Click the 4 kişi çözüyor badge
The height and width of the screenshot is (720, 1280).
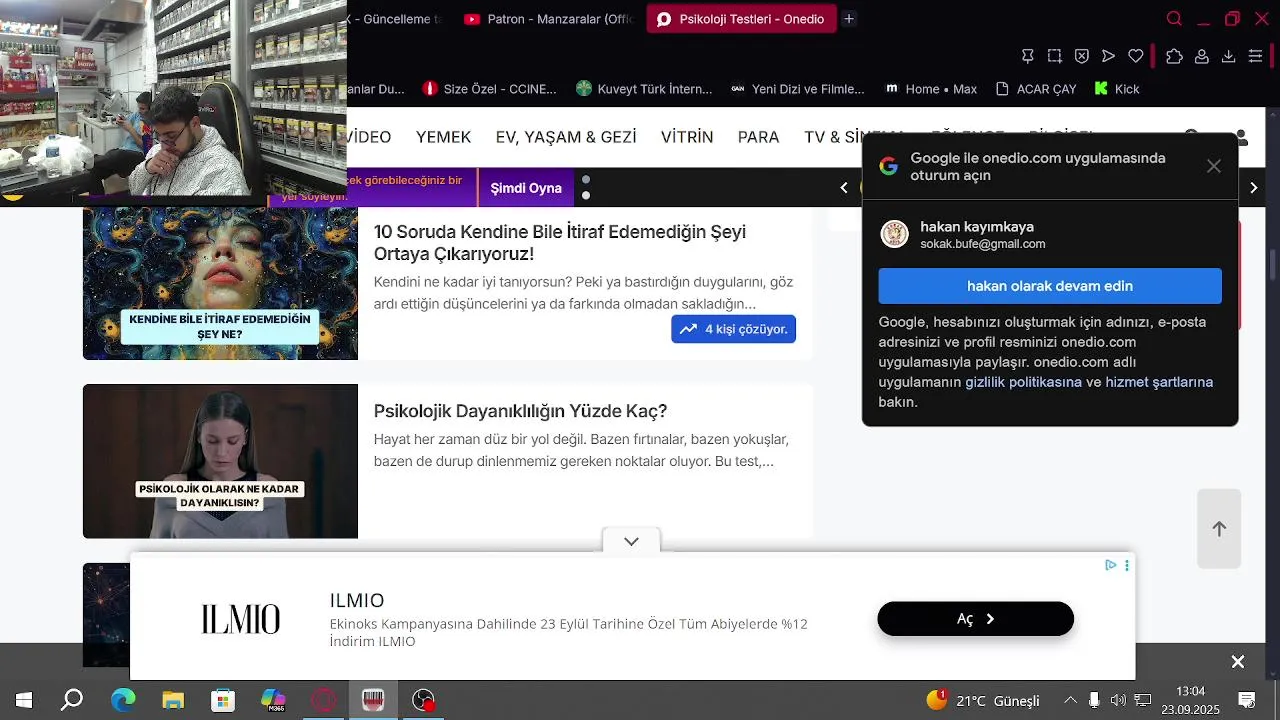(734, 329)
